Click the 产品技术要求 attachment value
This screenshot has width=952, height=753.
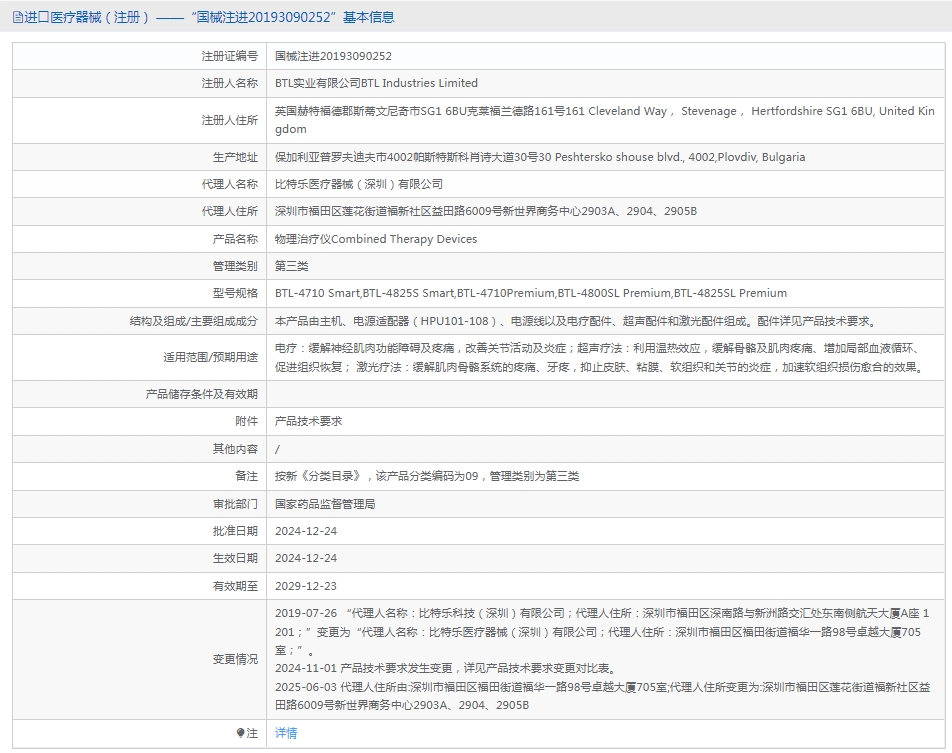pyautogui.click(x=308, y=421)
